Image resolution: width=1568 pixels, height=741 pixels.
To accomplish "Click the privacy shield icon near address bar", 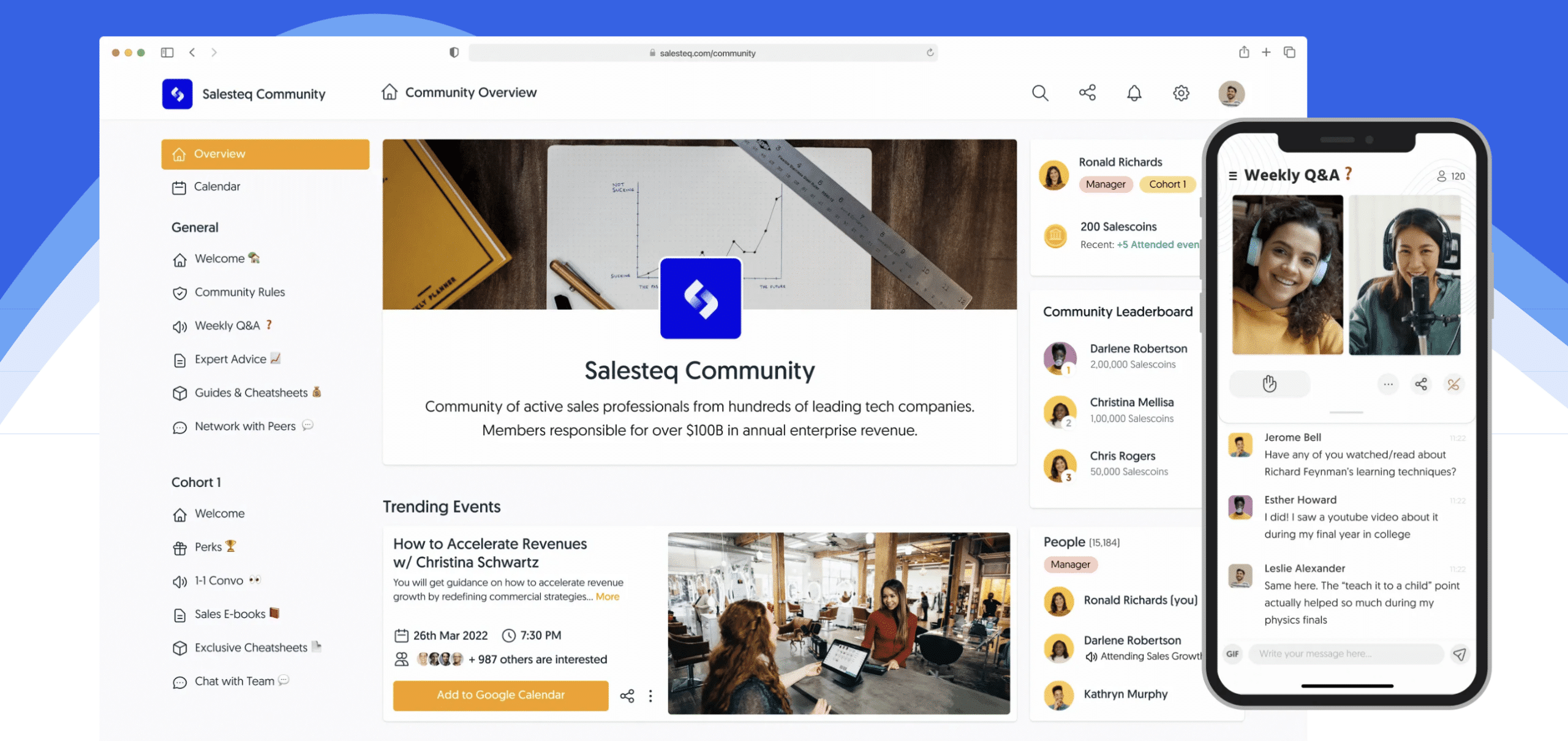I will pyautogui.click(x=454, y=53).
